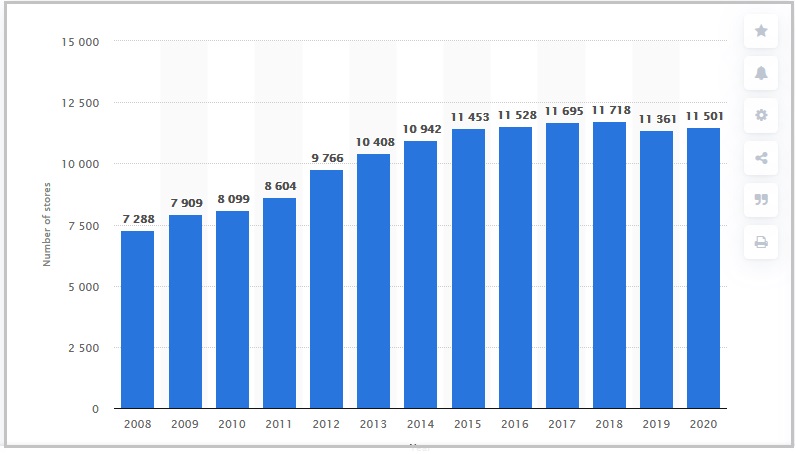Select the 2014 bar labeled 10 942
This screenshot has height=454, width=797.
point(420,275)
